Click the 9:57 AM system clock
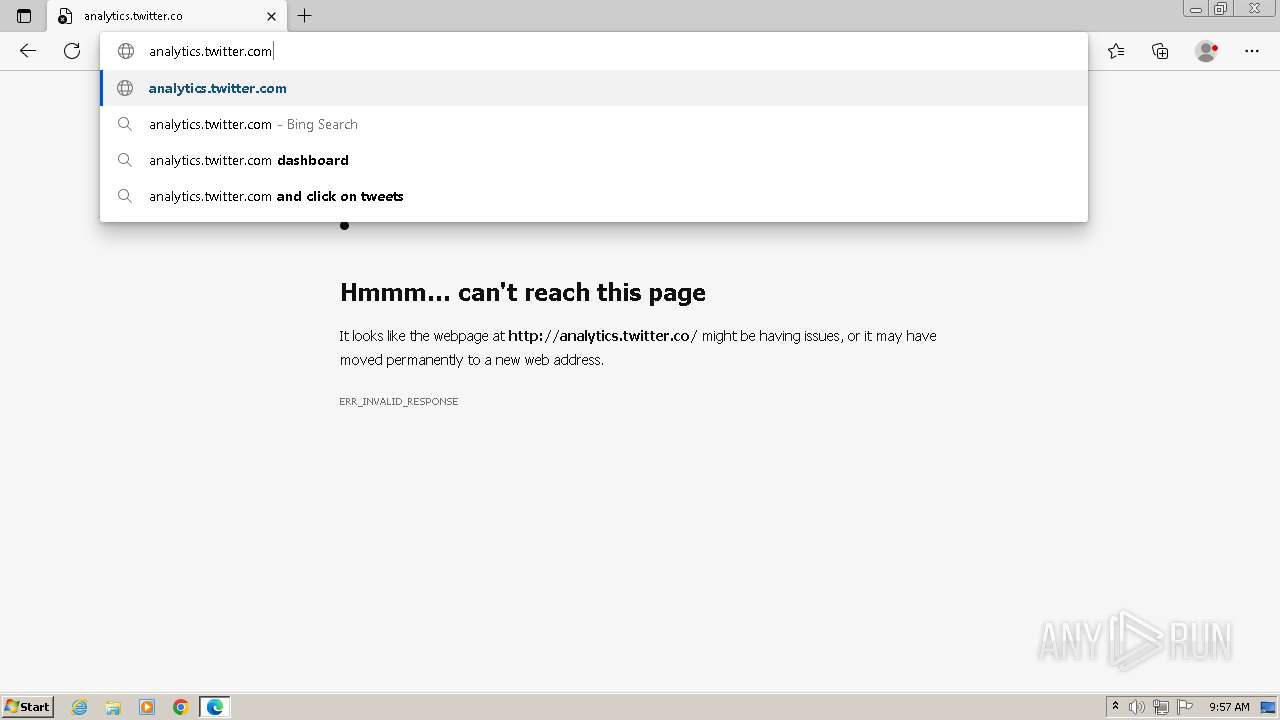The width and height of the screenshot is (1280, 720). point(1229,707)
